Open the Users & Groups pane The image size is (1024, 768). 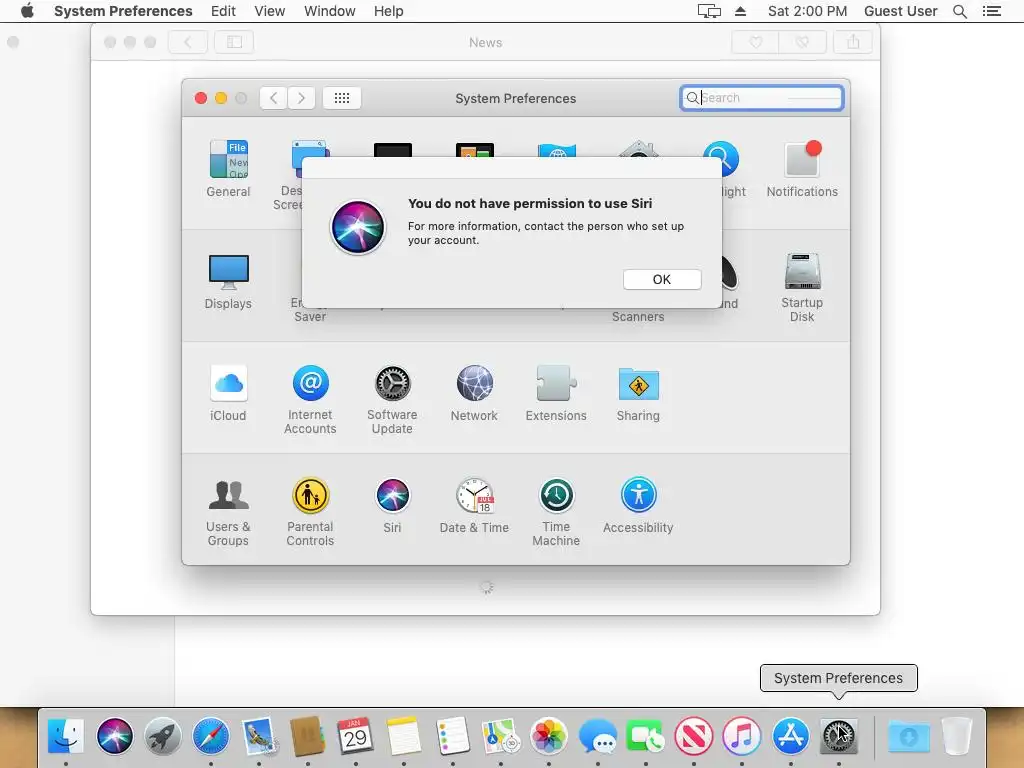228,512
